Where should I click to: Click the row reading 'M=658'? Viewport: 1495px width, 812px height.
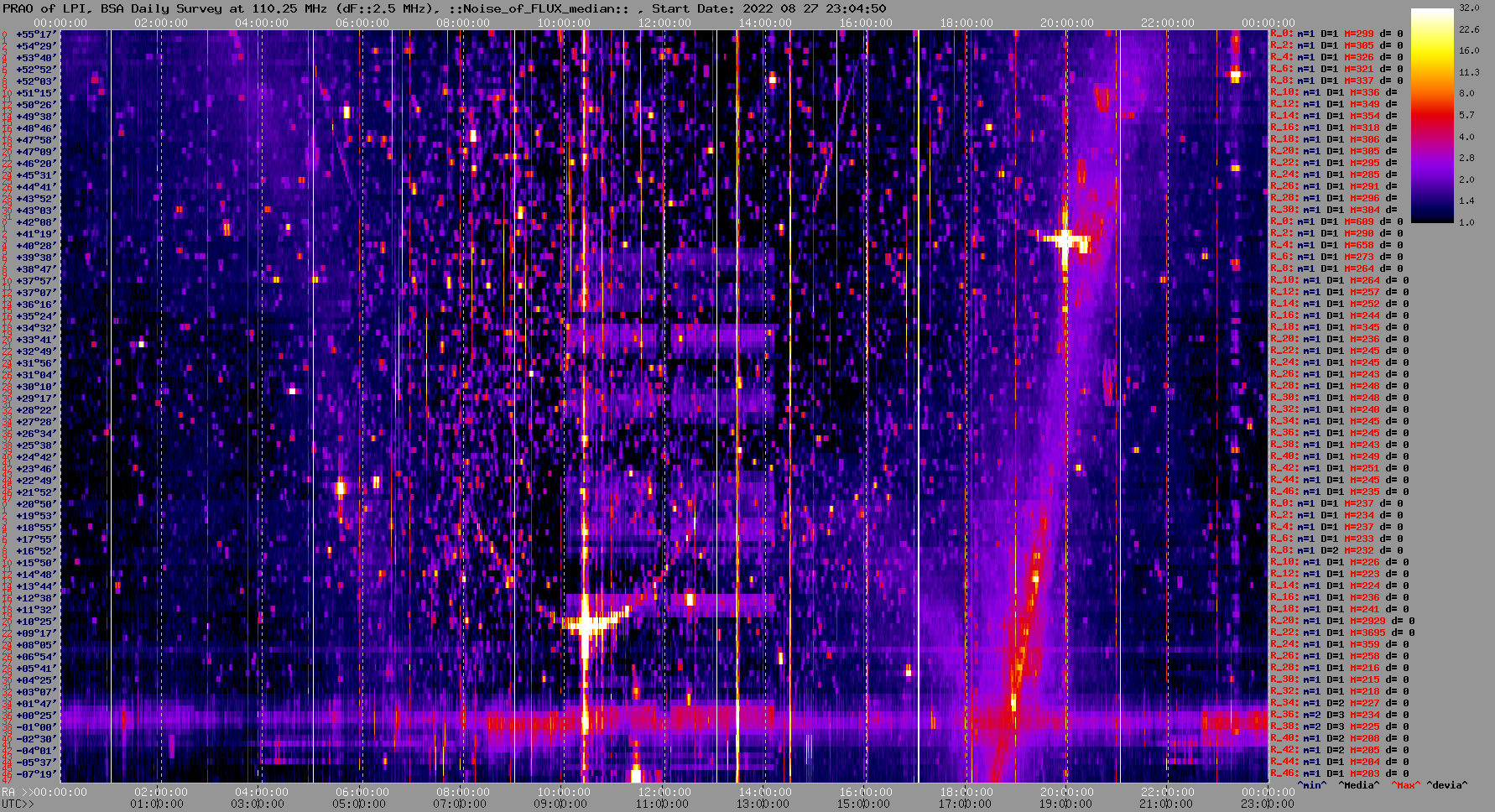click(x=1336, y=245)
